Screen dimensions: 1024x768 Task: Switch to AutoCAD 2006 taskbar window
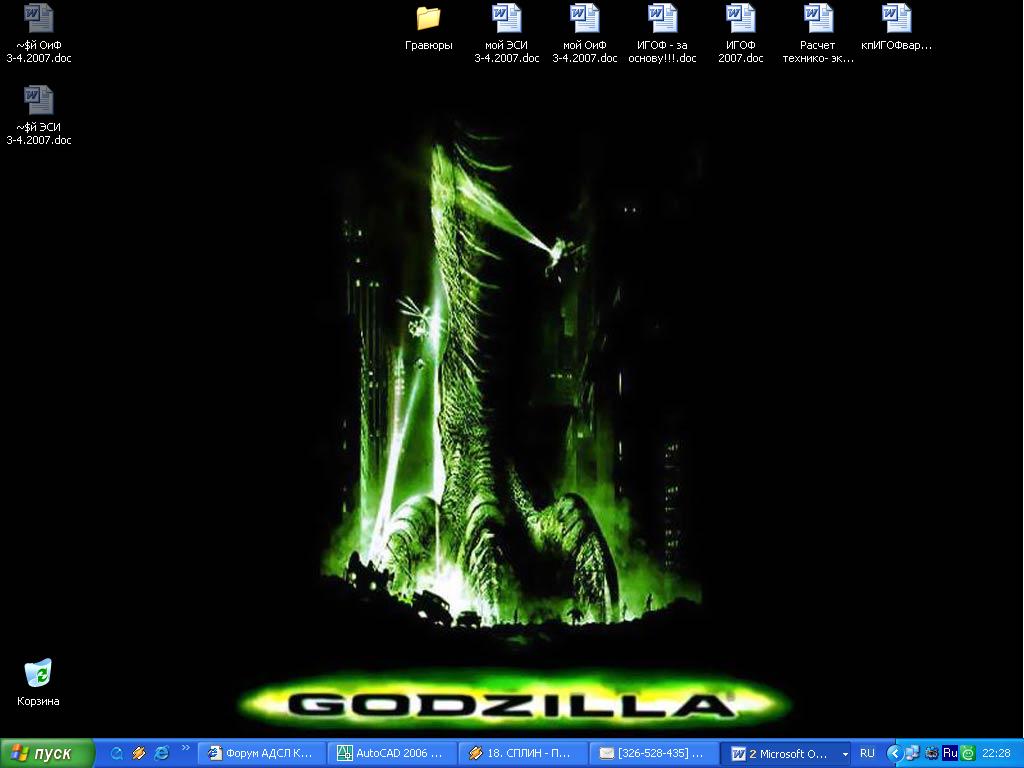[393, 753]
